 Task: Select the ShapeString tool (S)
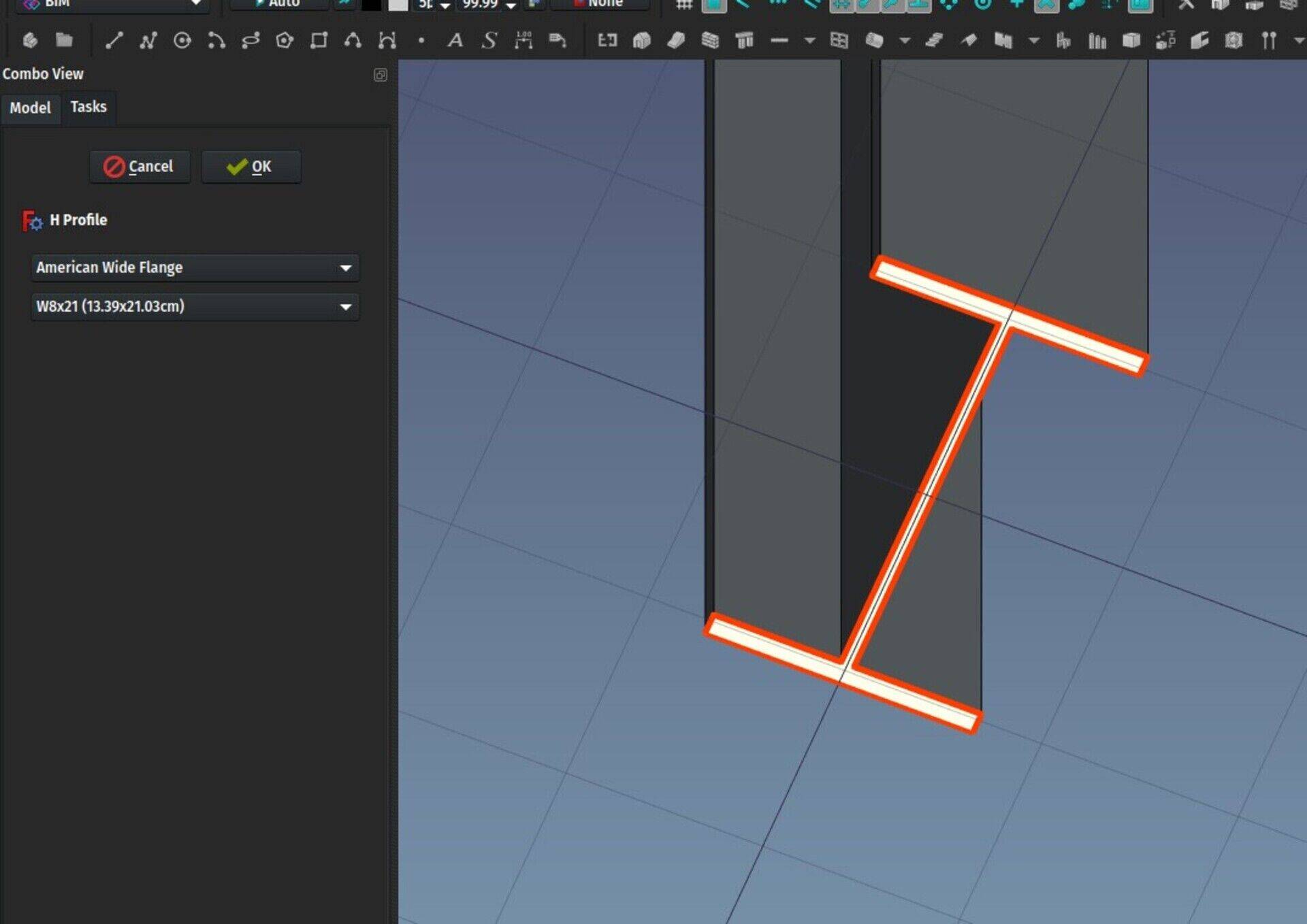coord(489,41)
